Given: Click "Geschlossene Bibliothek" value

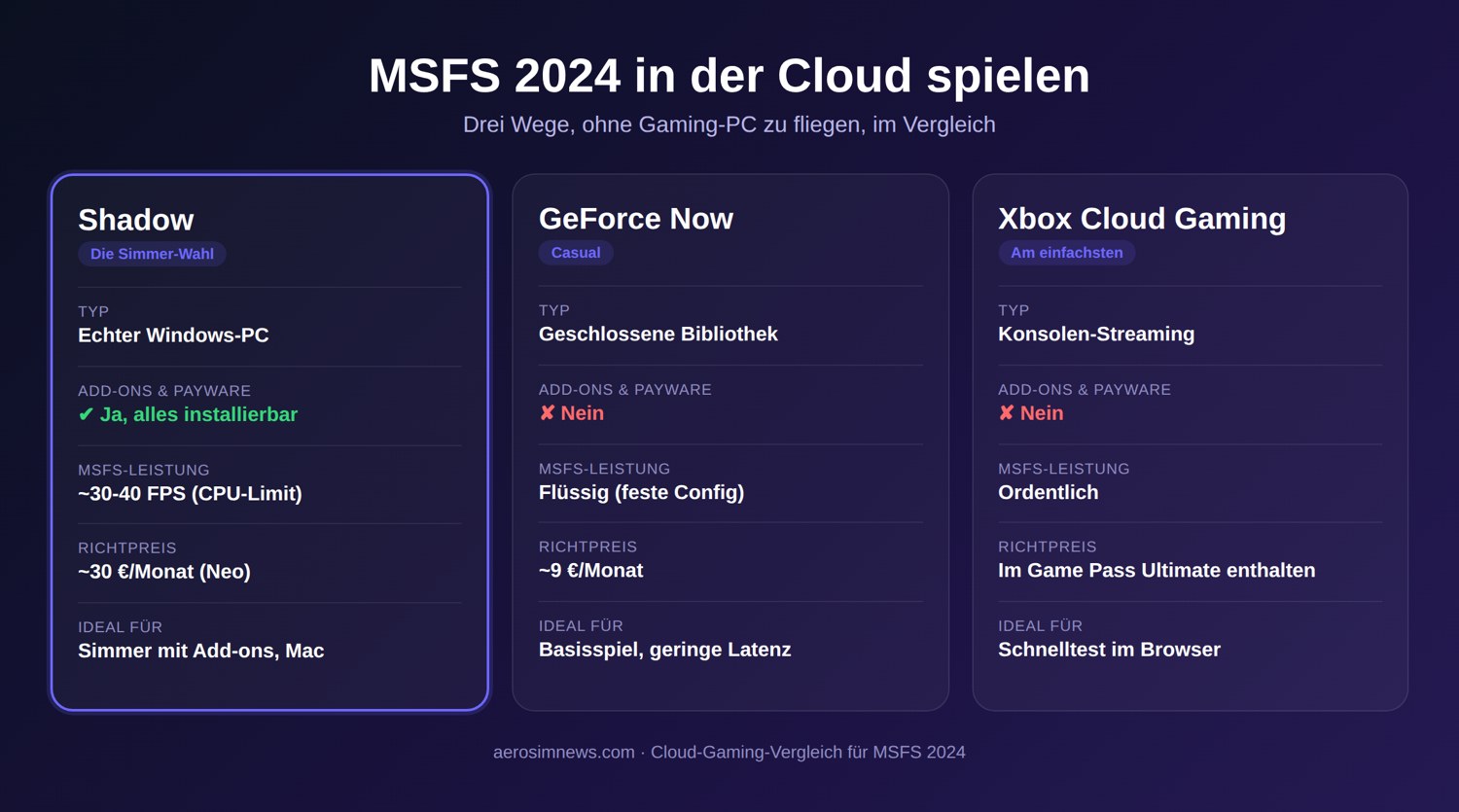Looking at the screenshot, I should (x=658, y=335).
